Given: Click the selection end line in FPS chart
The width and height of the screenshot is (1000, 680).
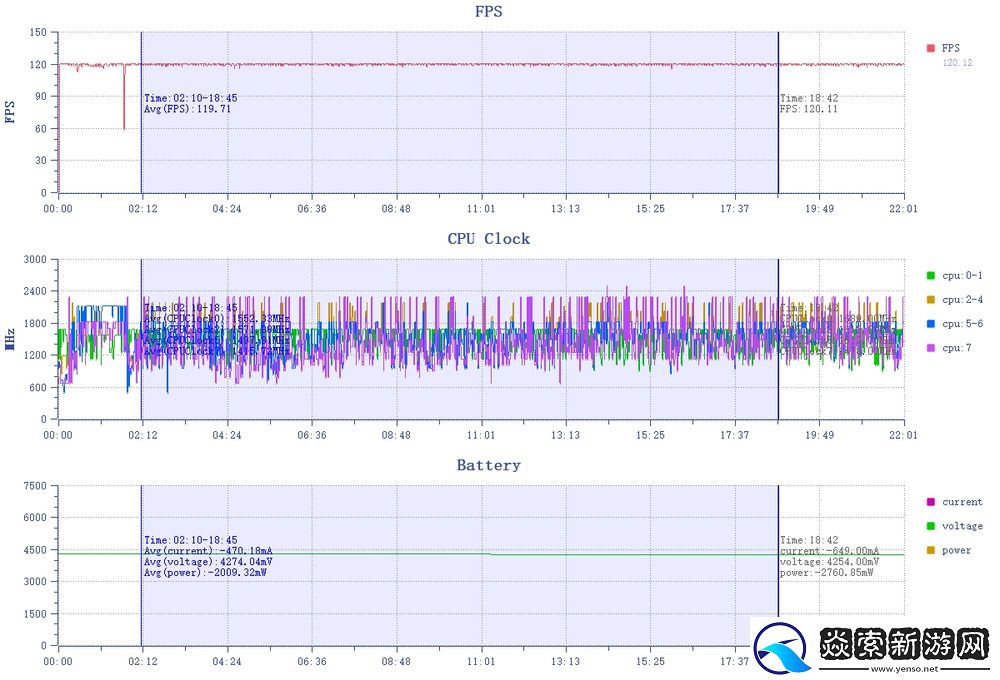Looking at the screenshot, I should pos(778,150).
